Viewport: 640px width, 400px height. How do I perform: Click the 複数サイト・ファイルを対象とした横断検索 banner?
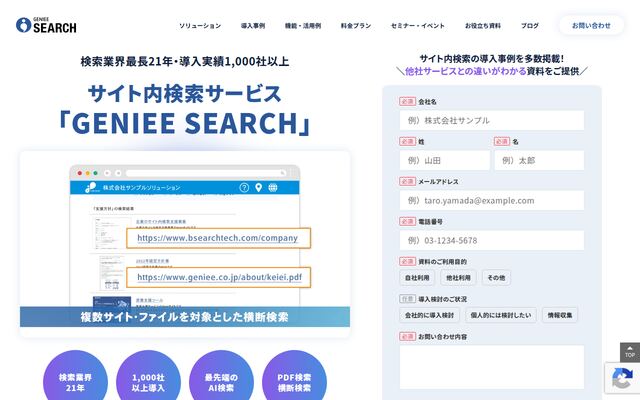(185, 317)
